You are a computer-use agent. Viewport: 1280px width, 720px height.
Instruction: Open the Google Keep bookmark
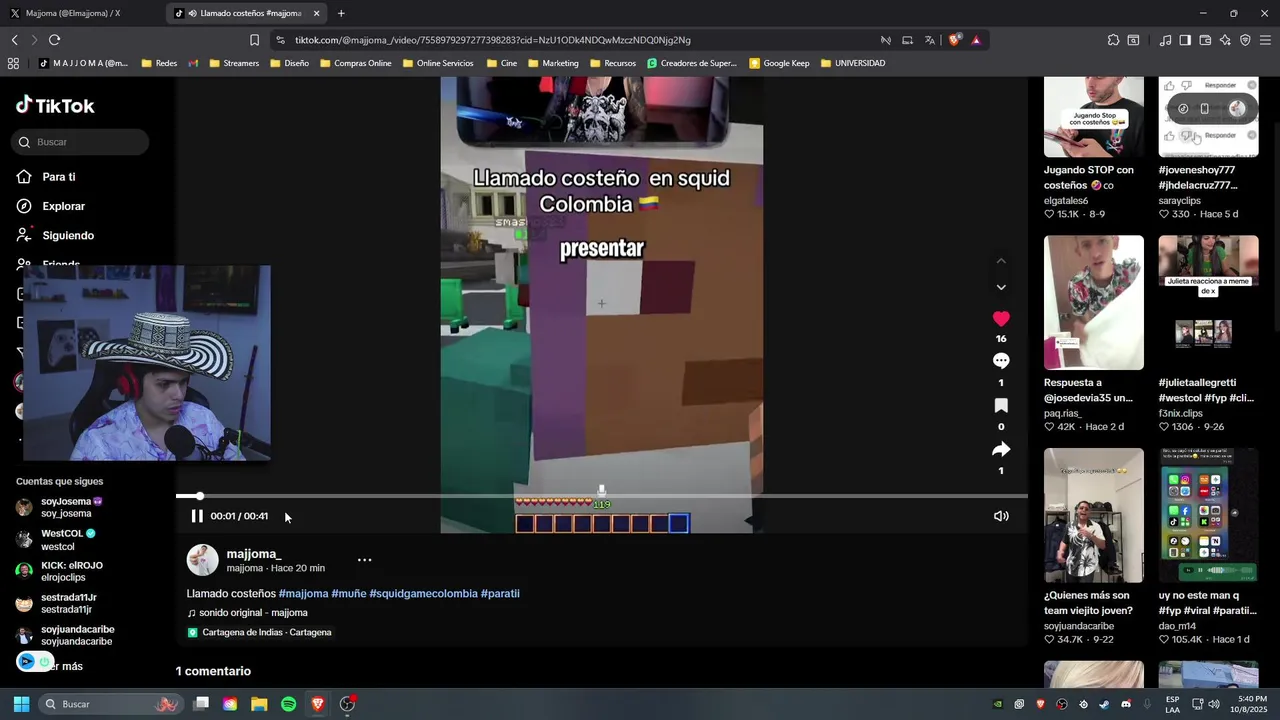779,63
